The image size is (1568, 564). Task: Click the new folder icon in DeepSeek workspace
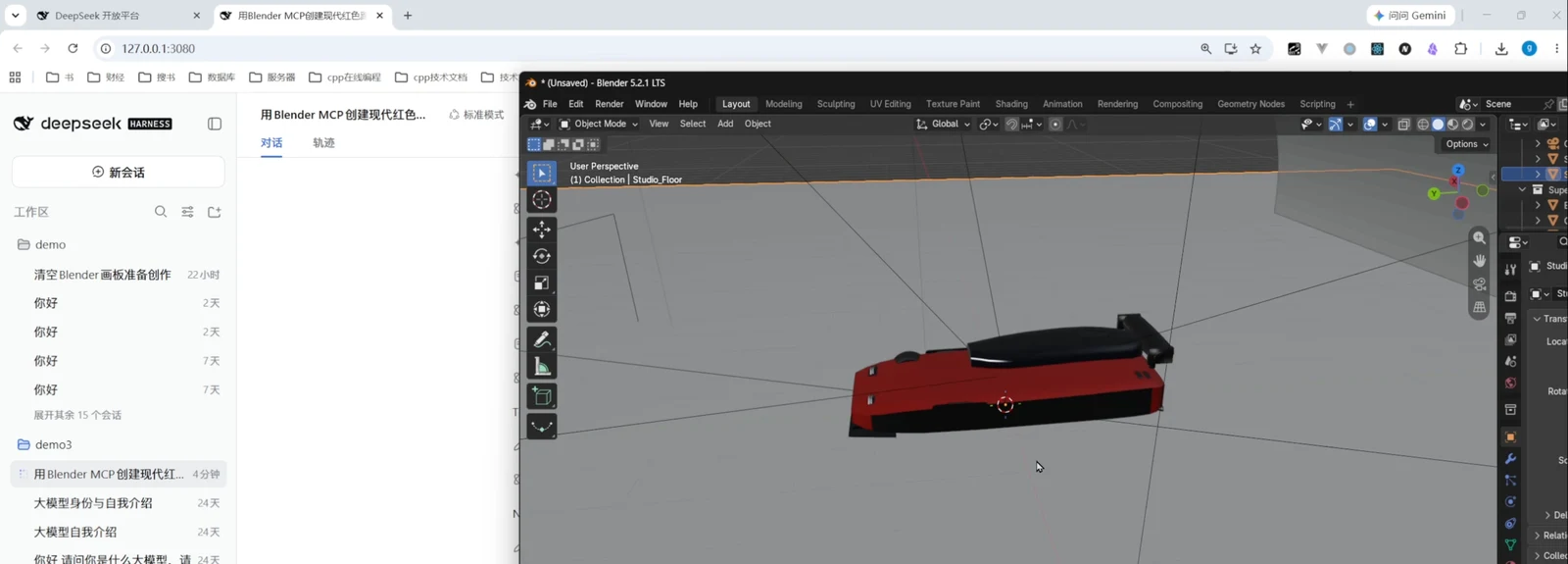pyautogui.click(x=215, y=212)
